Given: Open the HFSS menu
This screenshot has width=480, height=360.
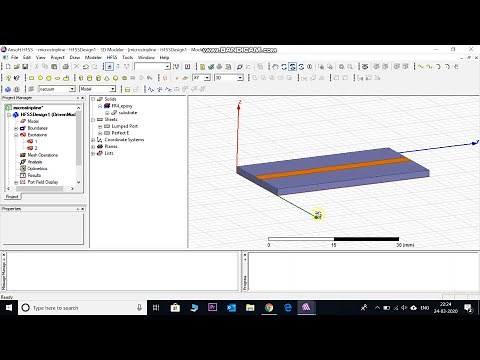Looking at the screenshot, I should point(112,58).
